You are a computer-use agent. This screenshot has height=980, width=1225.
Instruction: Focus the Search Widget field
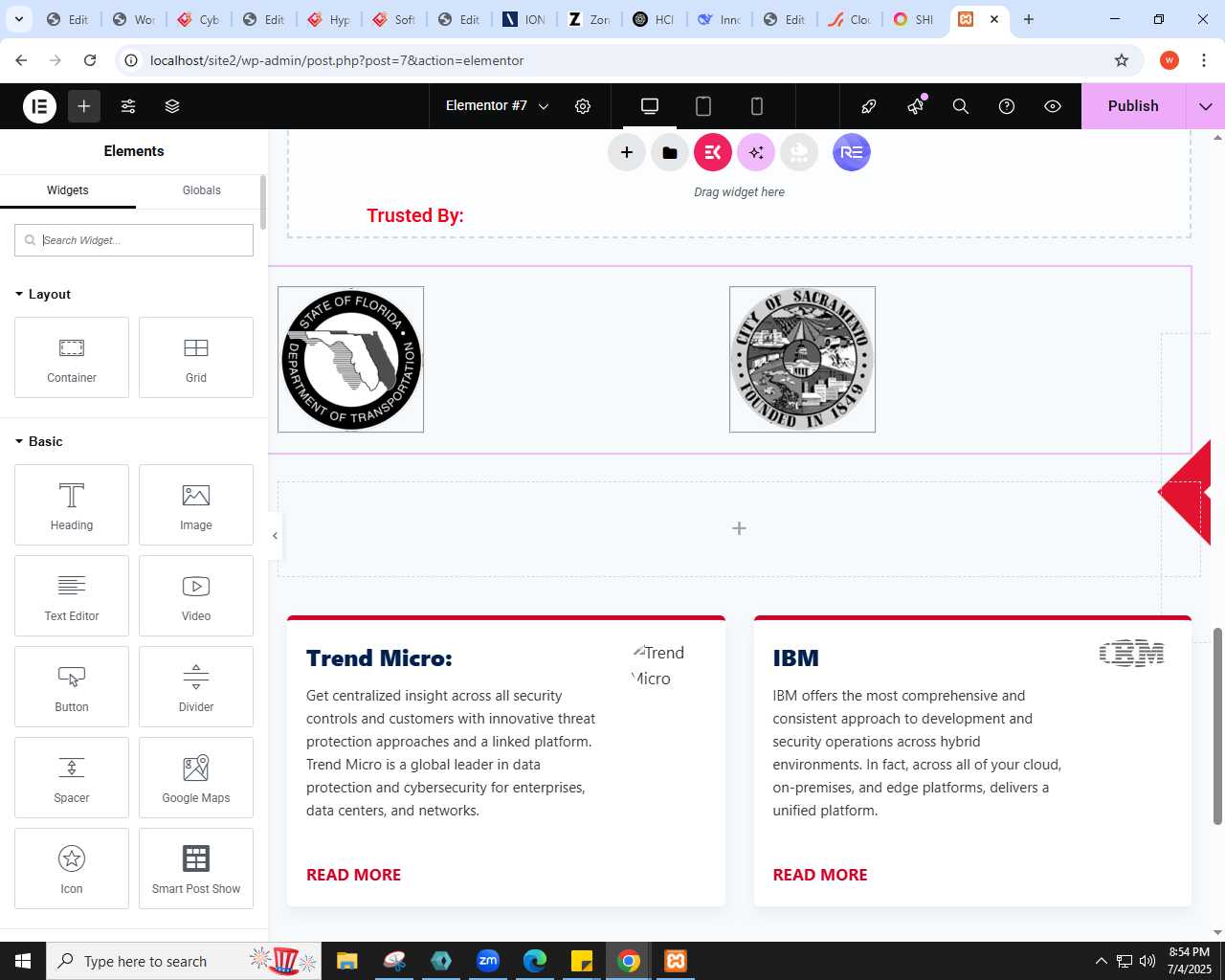(x=134, y=240)
